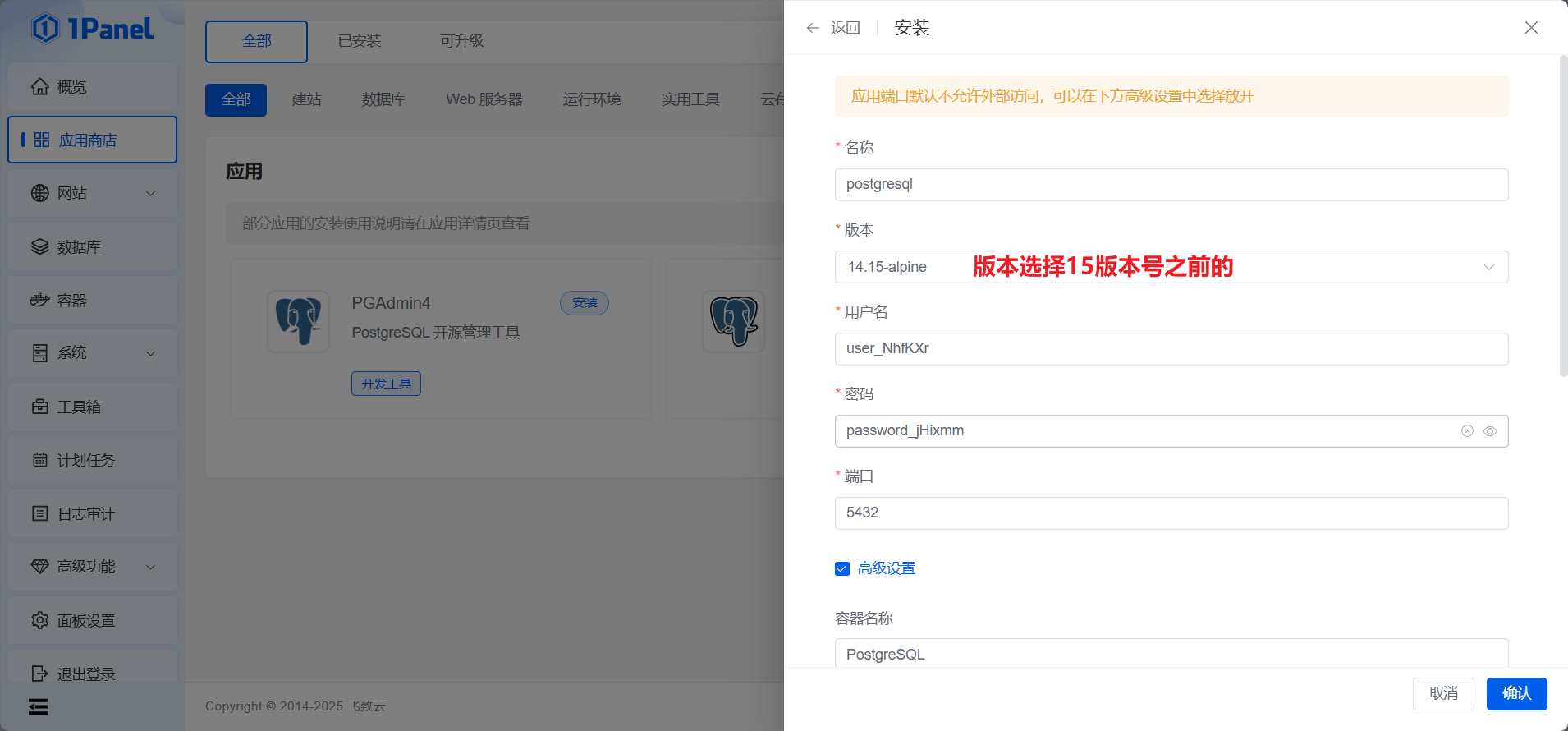This screenshot has width=1568, height=731.
Task: Switch to the 已安装 tab
Action: click(360, 41)
